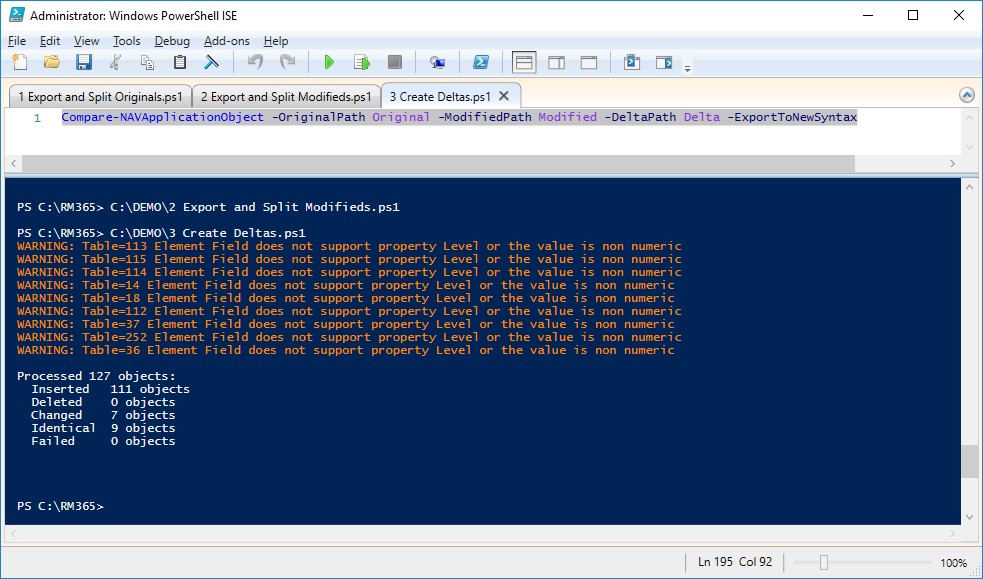Screen dimensions: 983x579
Task: Click console vertical scrollbar thumb
Action: [969, 461]
